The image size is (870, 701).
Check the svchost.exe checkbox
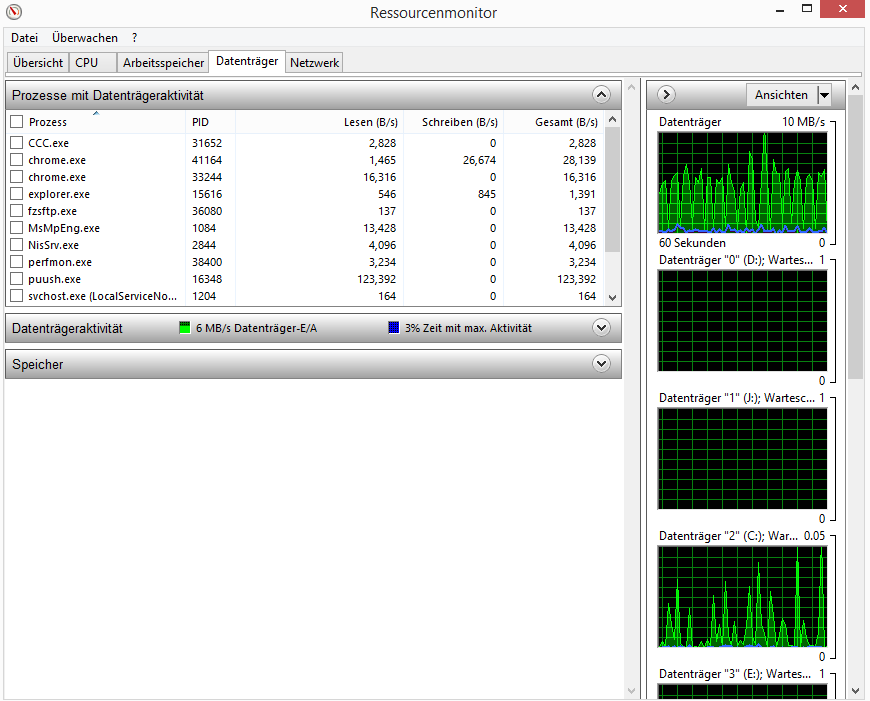click(17, 296)
